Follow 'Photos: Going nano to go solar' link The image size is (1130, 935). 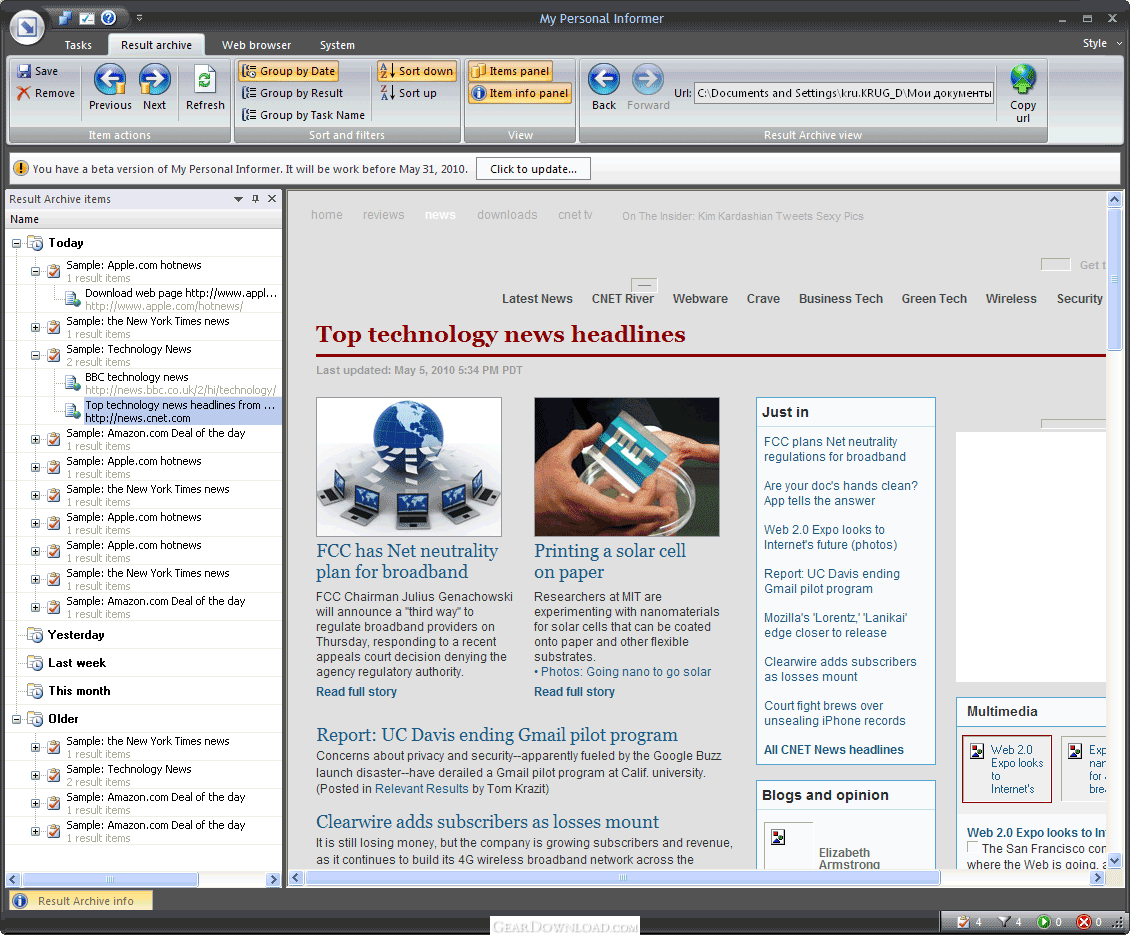626,672
